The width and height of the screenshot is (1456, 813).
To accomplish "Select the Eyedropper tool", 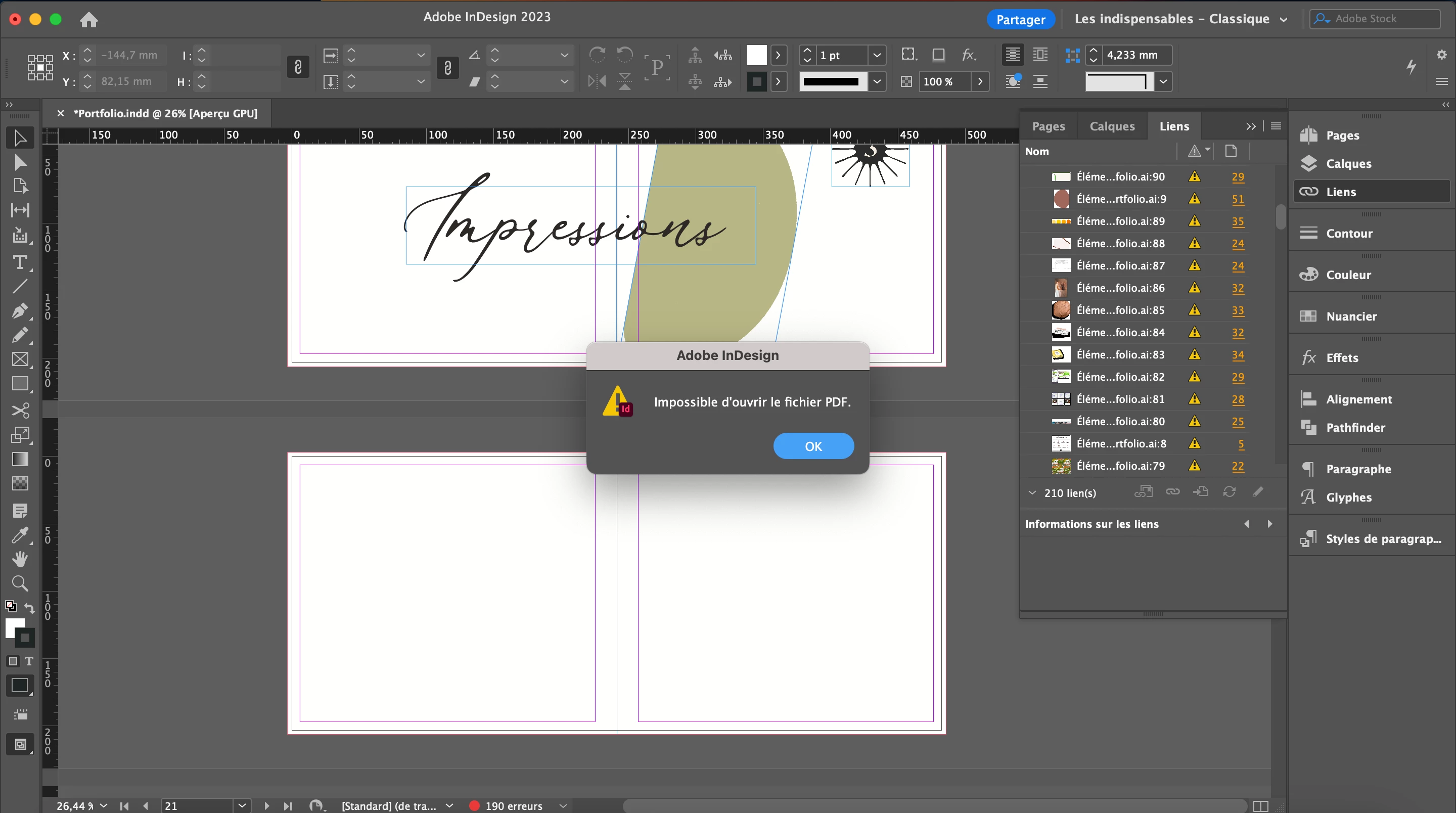I will pos(20,534).
